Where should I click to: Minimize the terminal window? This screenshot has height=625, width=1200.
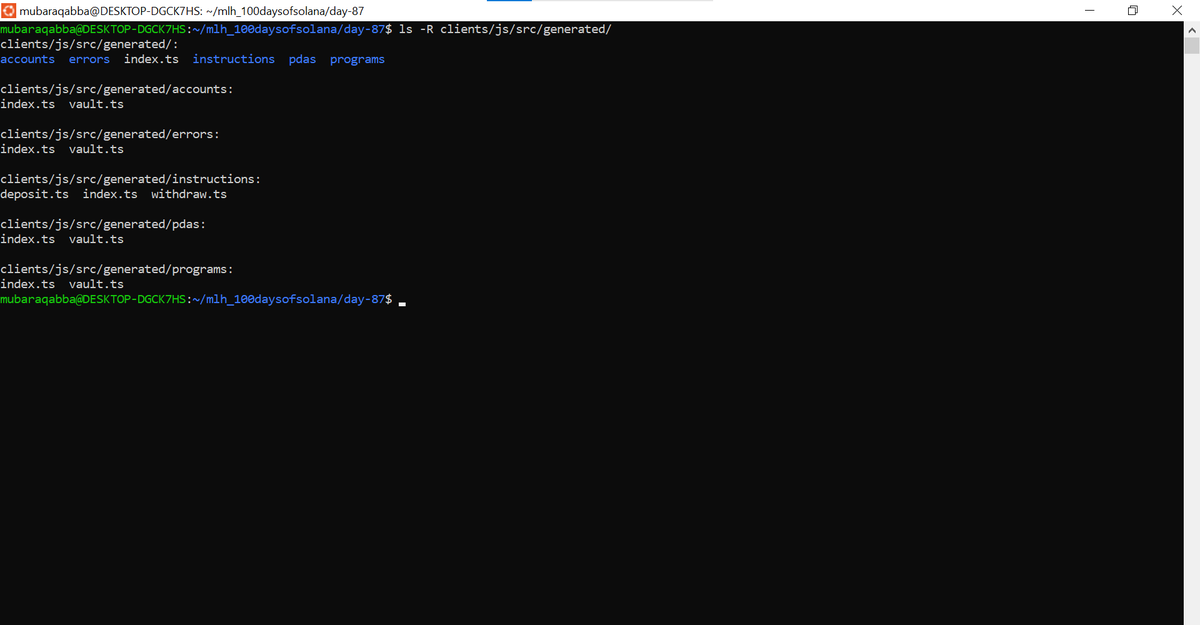pos(1089,10)
